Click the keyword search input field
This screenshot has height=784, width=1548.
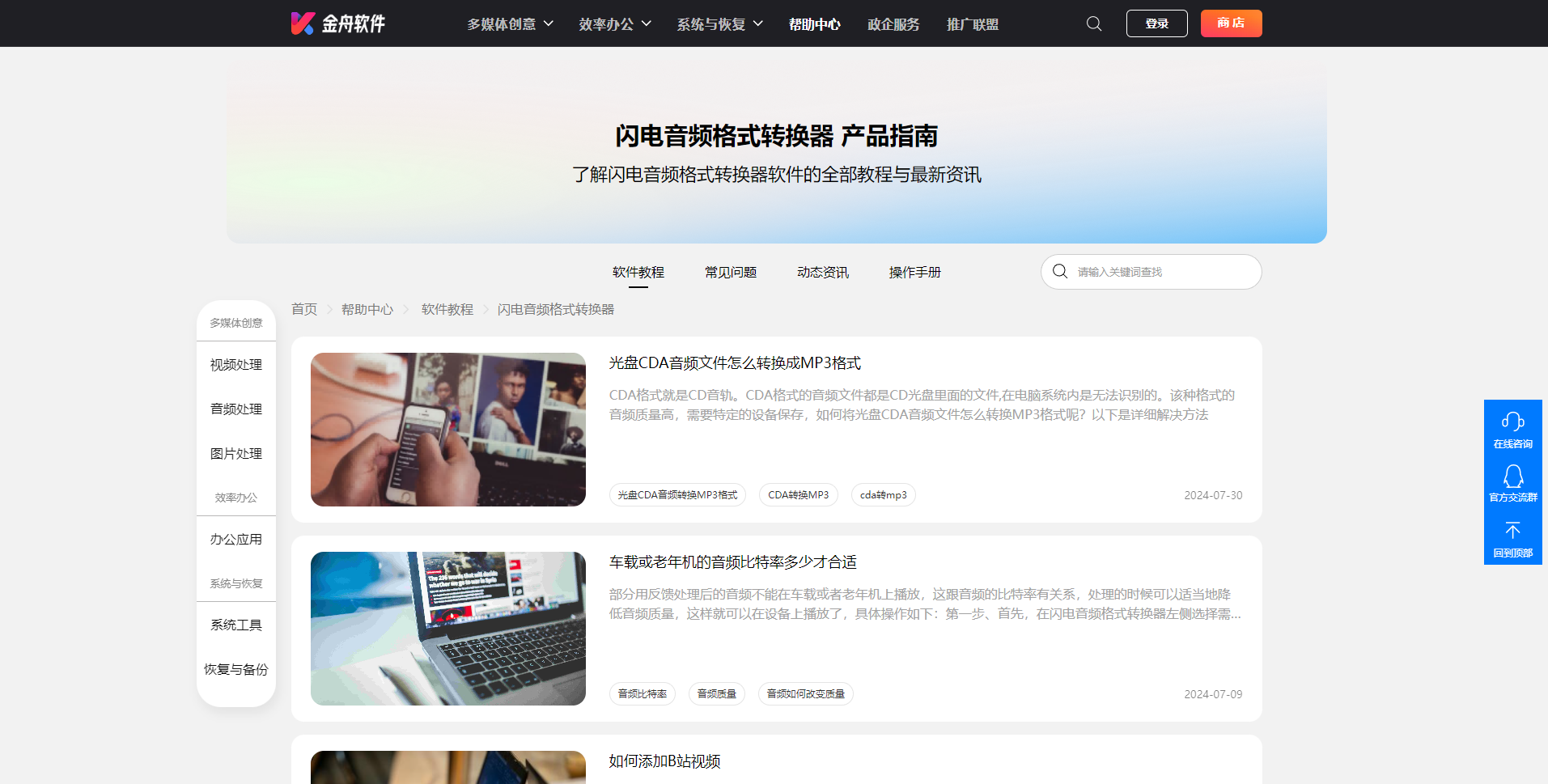coord(1161,272)
